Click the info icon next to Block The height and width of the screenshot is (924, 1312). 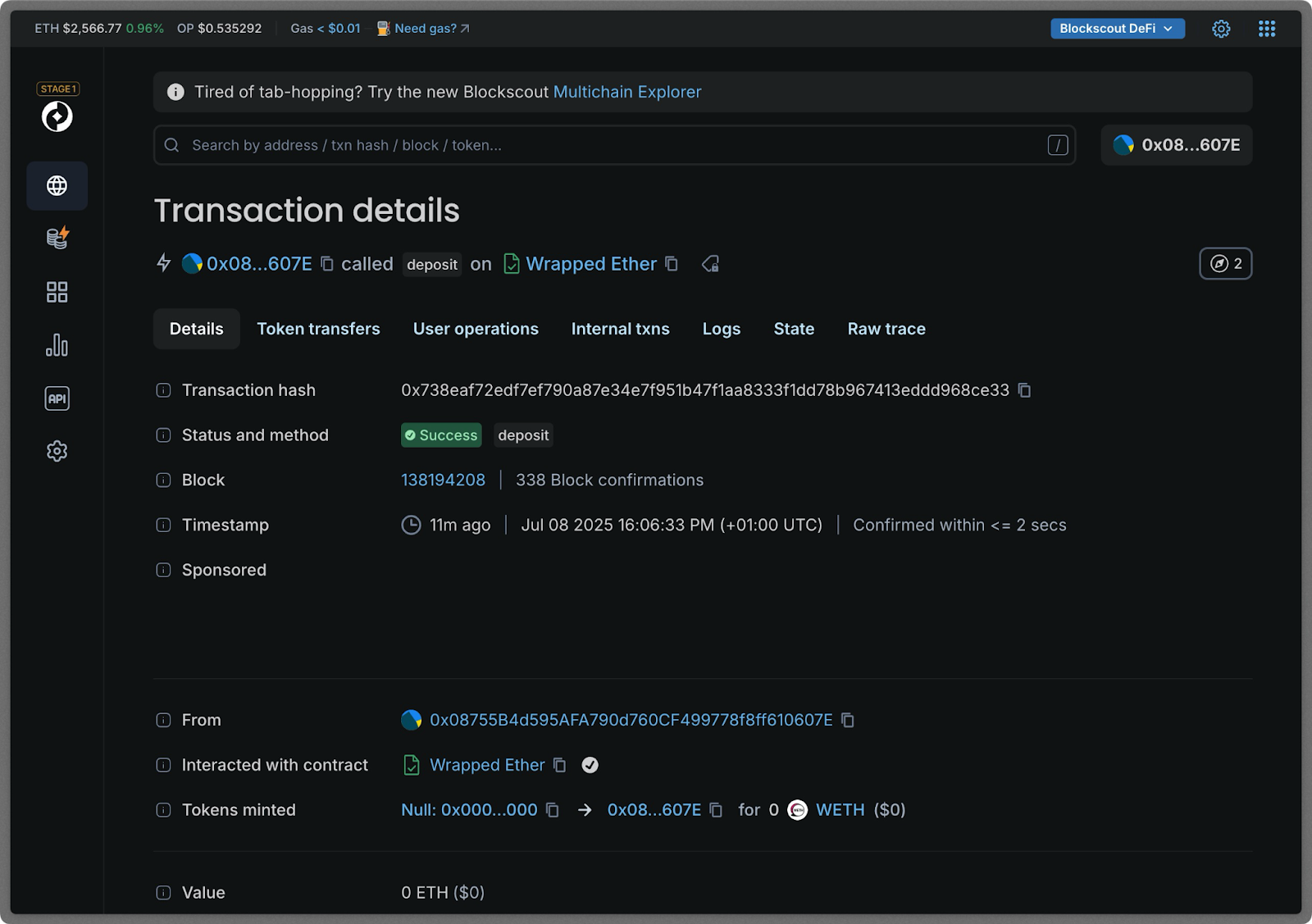coord(163,480)
